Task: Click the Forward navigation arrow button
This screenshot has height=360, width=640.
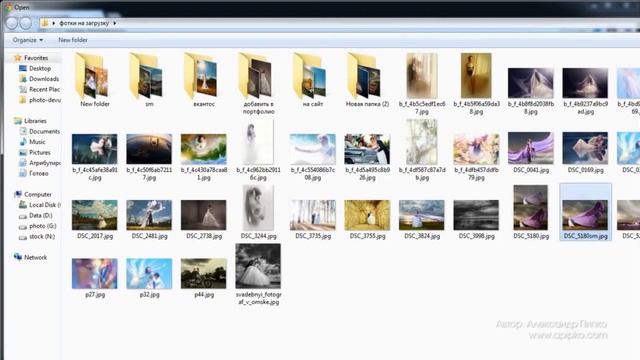Action: [26, 23]
